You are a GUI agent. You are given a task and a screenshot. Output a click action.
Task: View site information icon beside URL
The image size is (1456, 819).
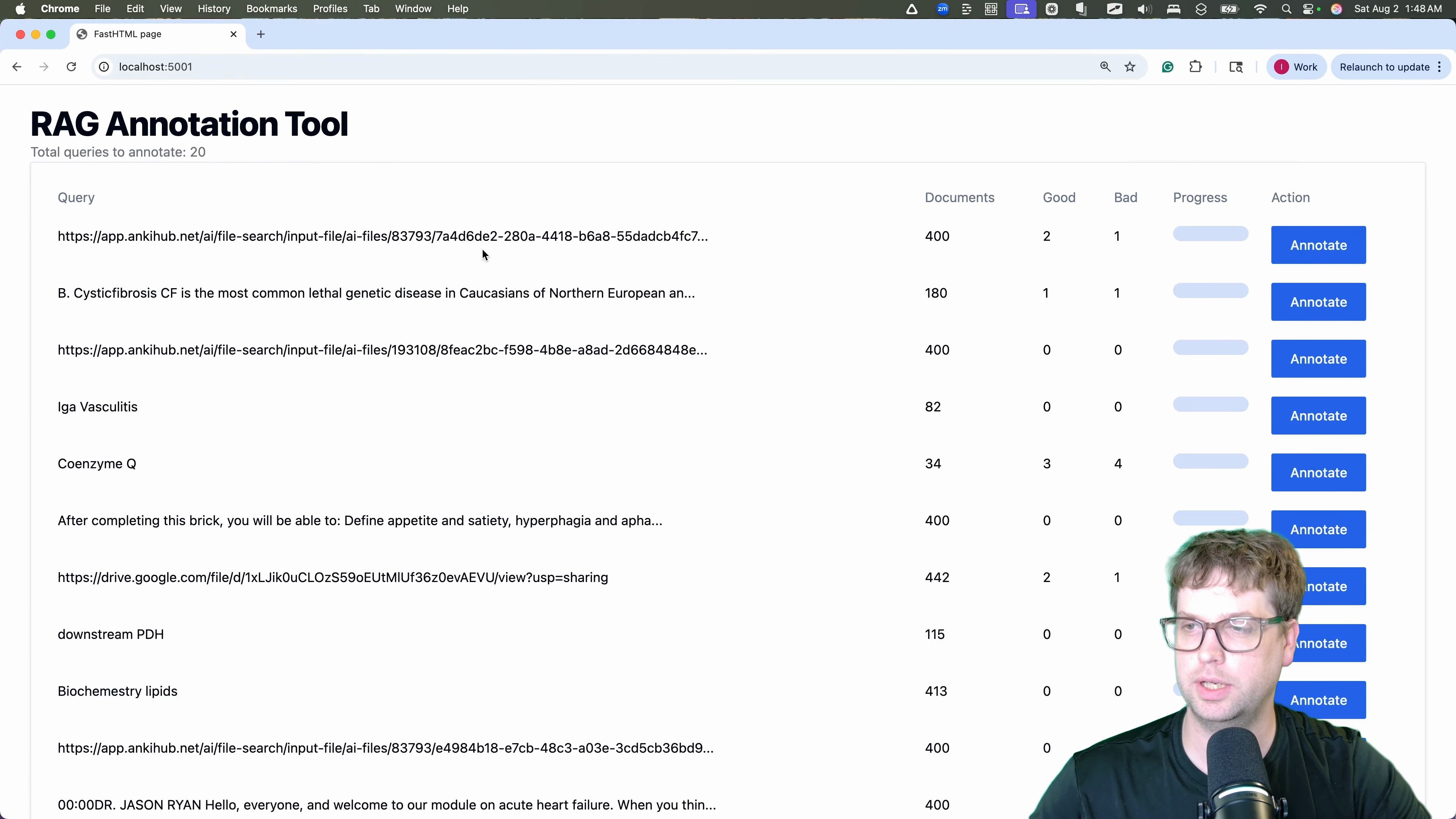(x=104, y=67)
